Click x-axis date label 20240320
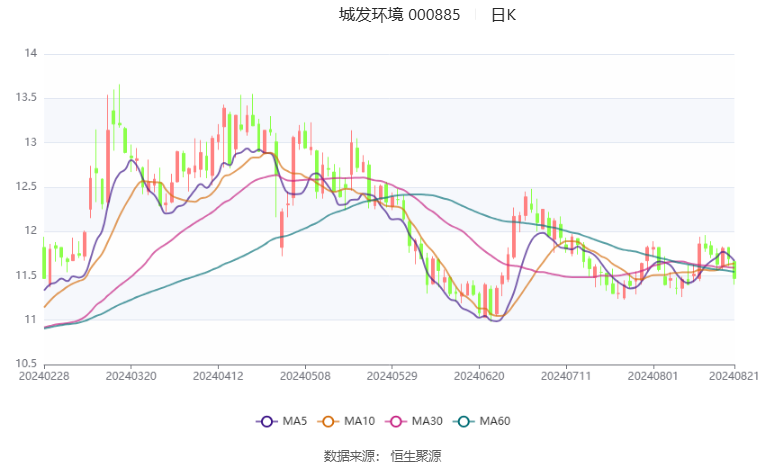Viewport: 765px width, 465px height. pyautogui.click(x=131, y=376)
